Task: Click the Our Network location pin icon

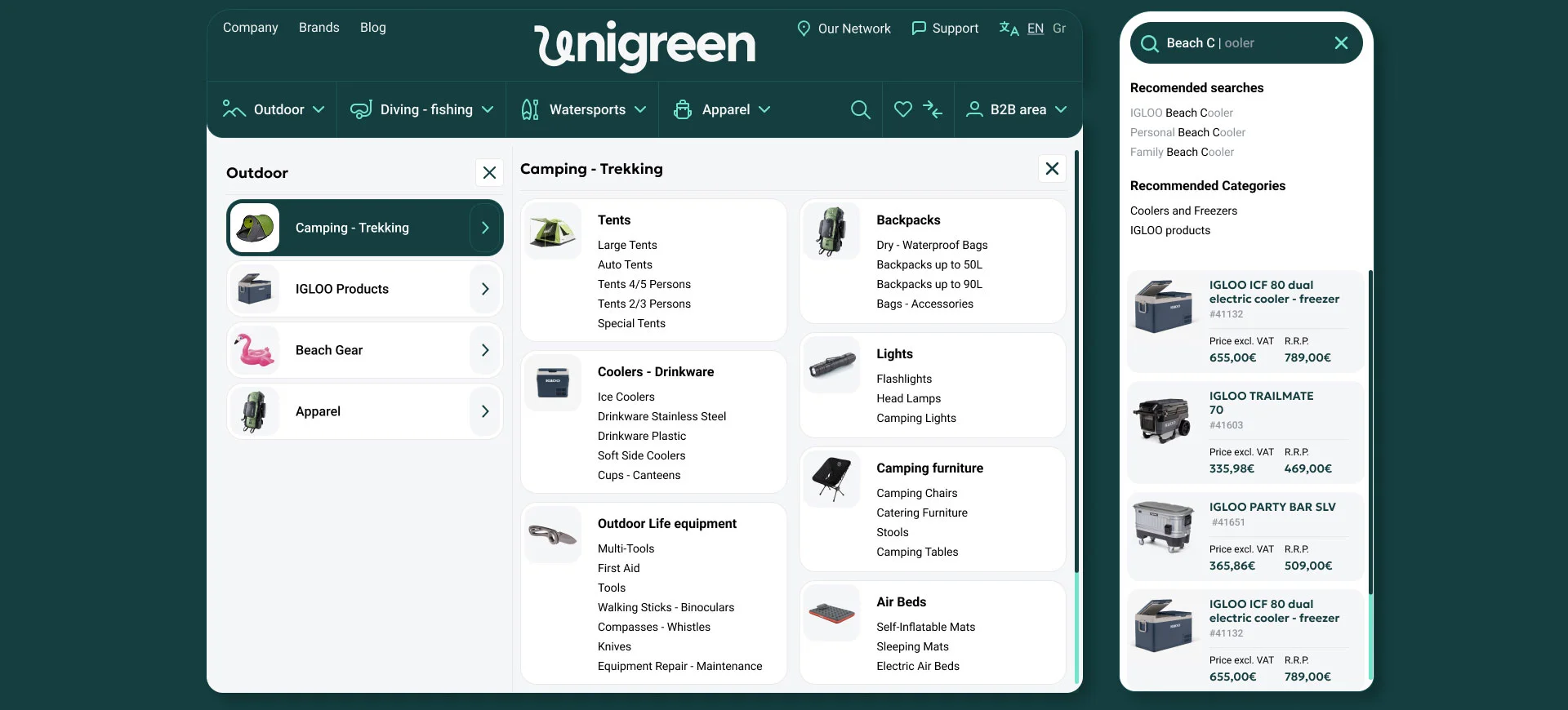Action: click(x=804, y=29)
